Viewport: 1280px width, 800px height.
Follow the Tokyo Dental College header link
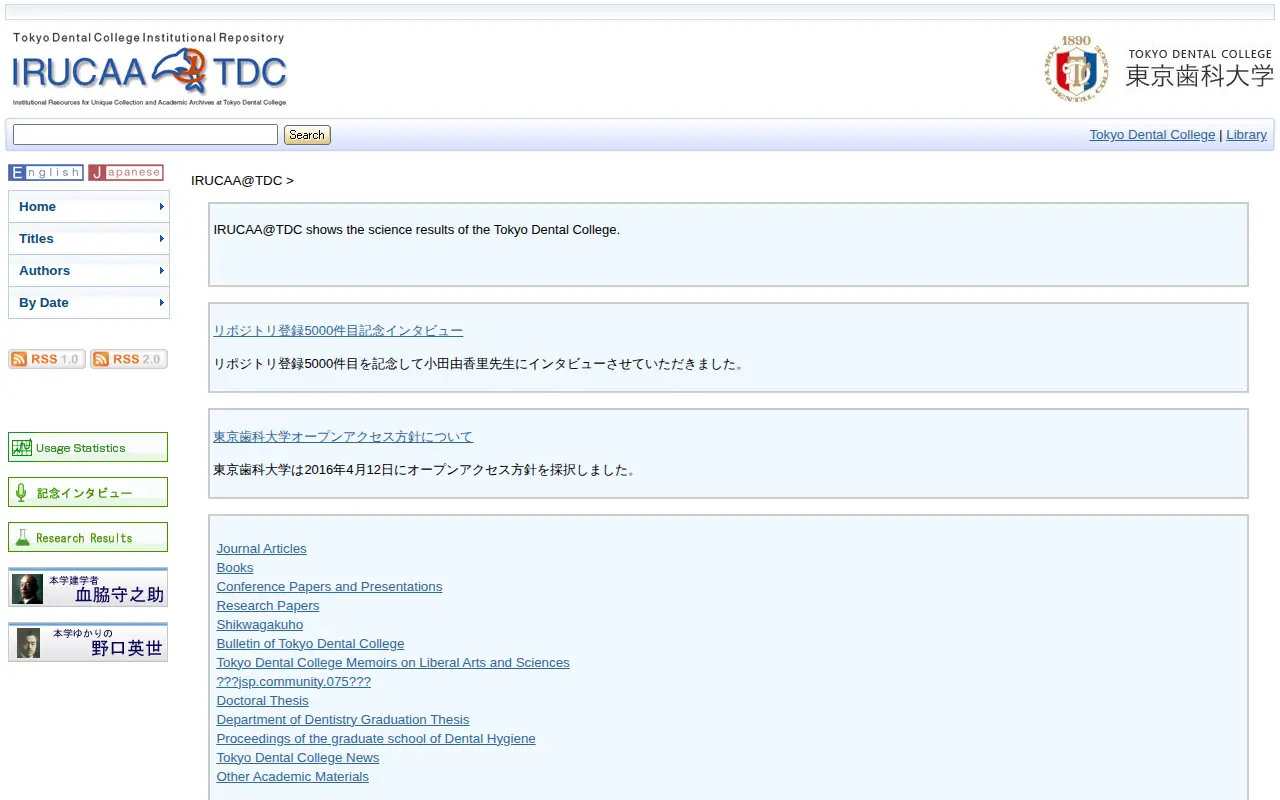(x=1152, y=135)
